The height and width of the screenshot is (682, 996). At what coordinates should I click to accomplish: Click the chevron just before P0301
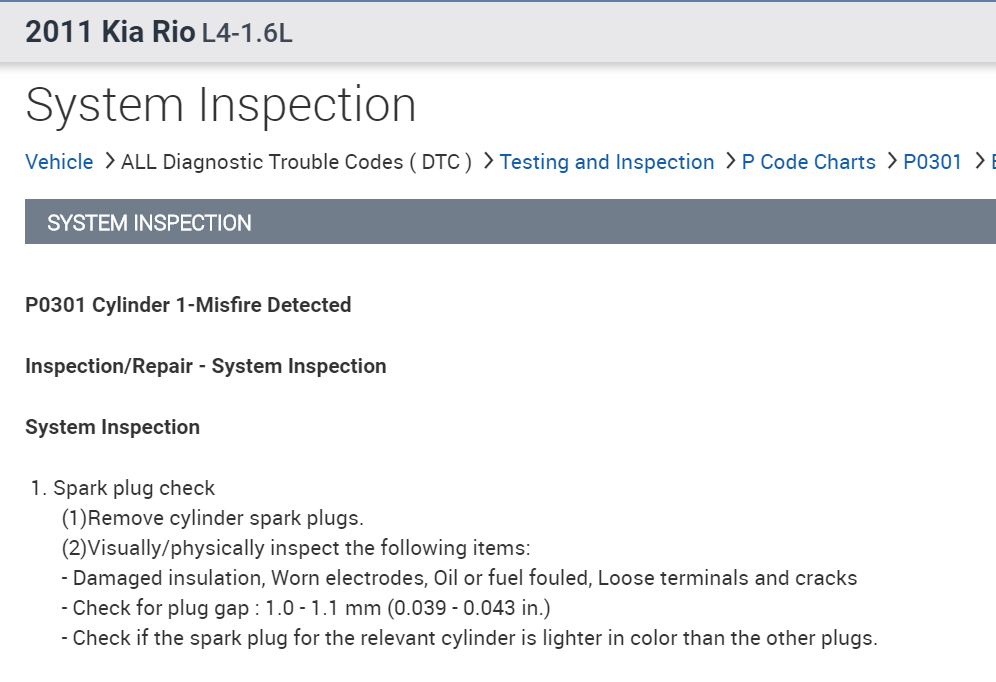pyautogui.click(x=892, y=161)
